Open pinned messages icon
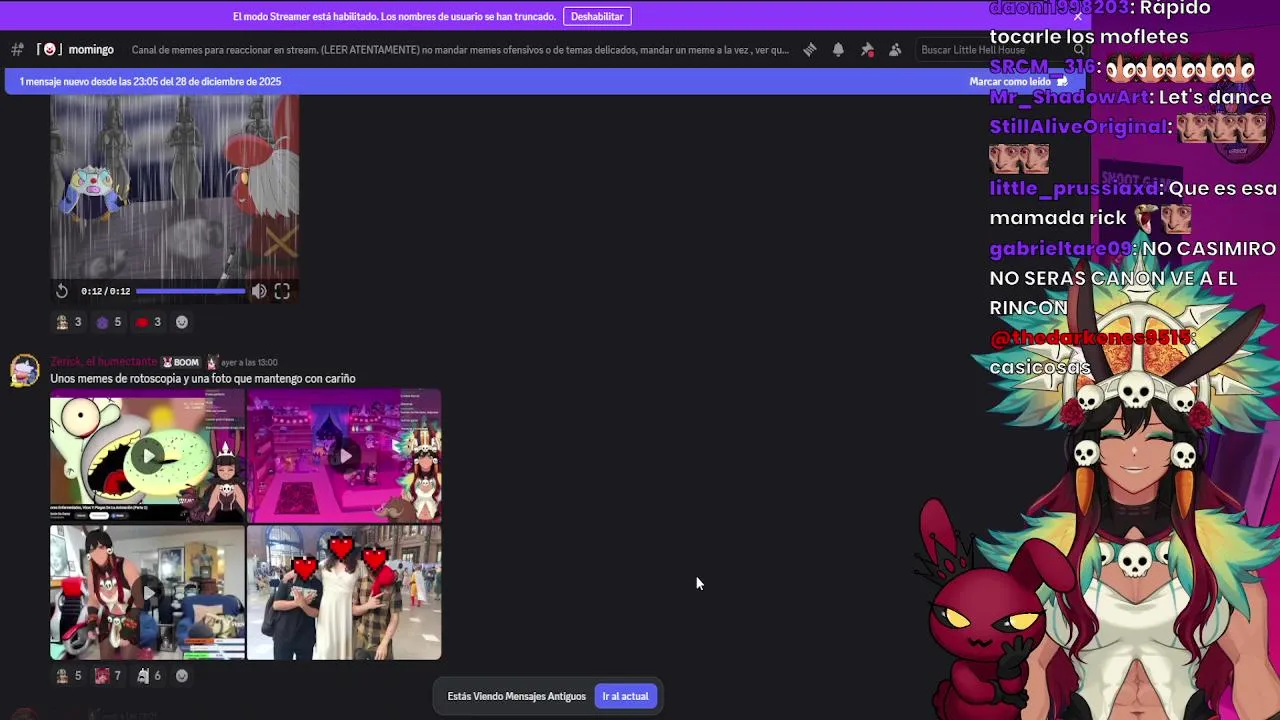Screen dimensions: 1280x720 click(867, 49)
